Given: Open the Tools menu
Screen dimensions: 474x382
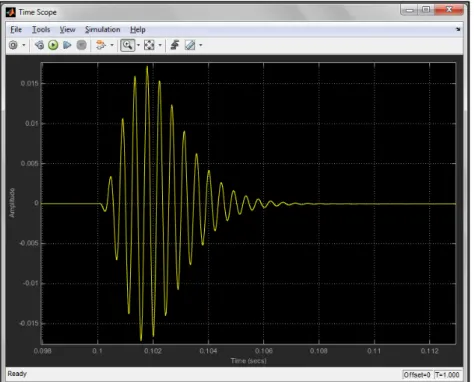Looking at the screenshot, I should [41, 30].
